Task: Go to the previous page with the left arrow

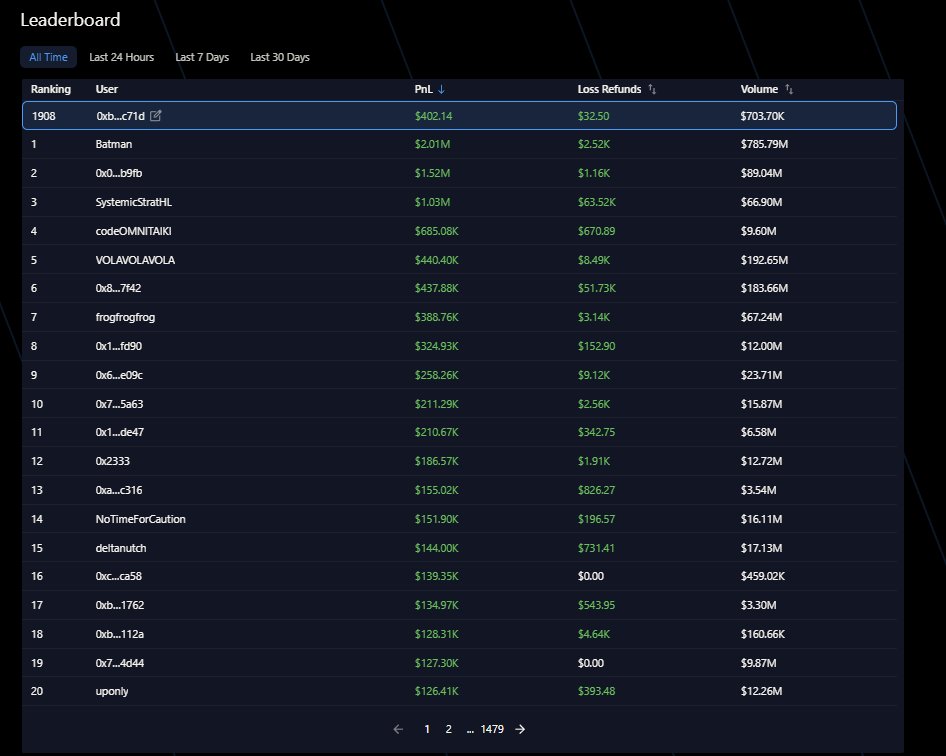Action: [398, 729]
